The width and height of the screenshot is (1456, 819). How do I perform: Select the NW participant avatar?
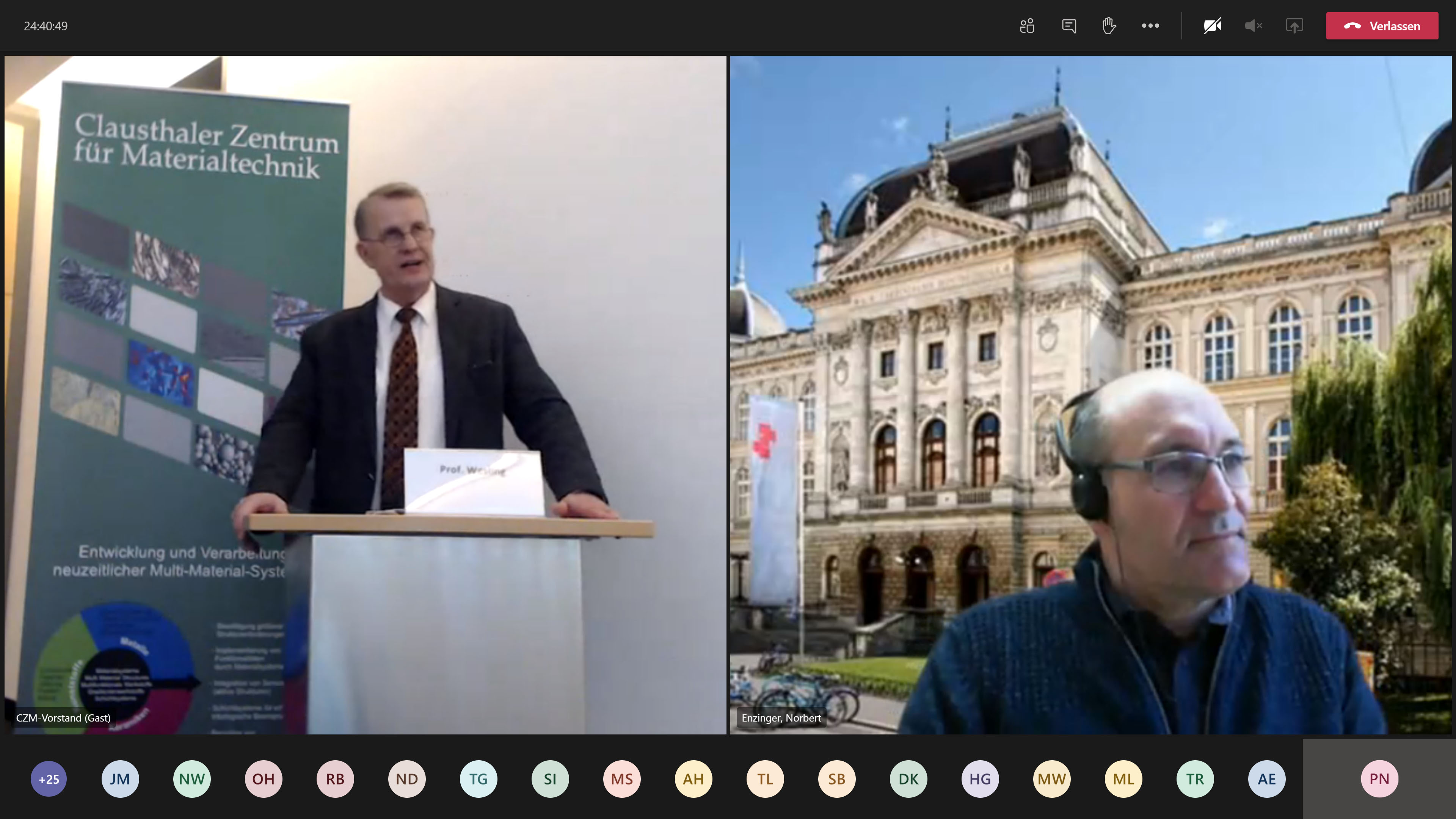tap(191, 779)
